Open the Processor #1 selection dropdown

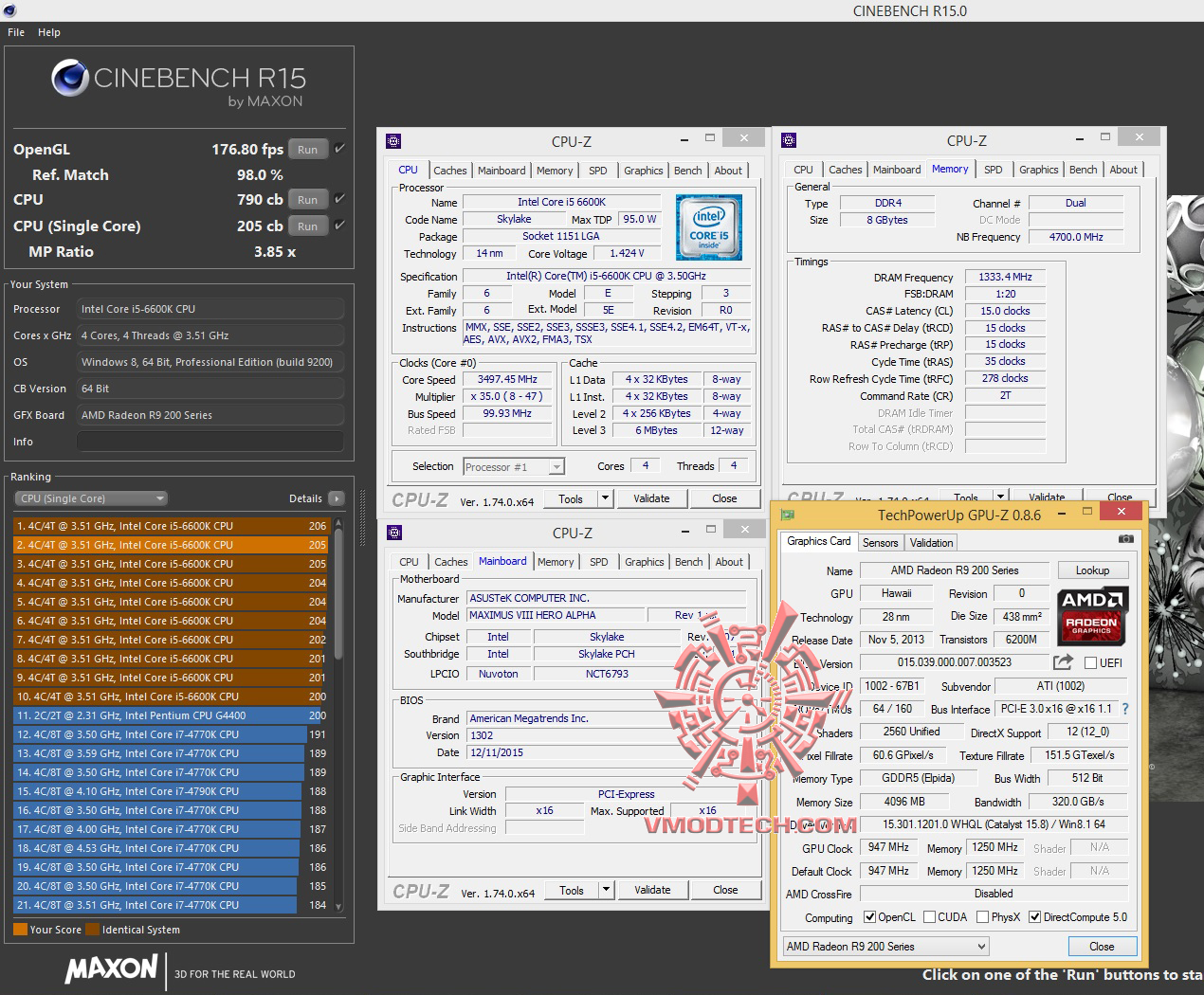[x=514, y=467]
